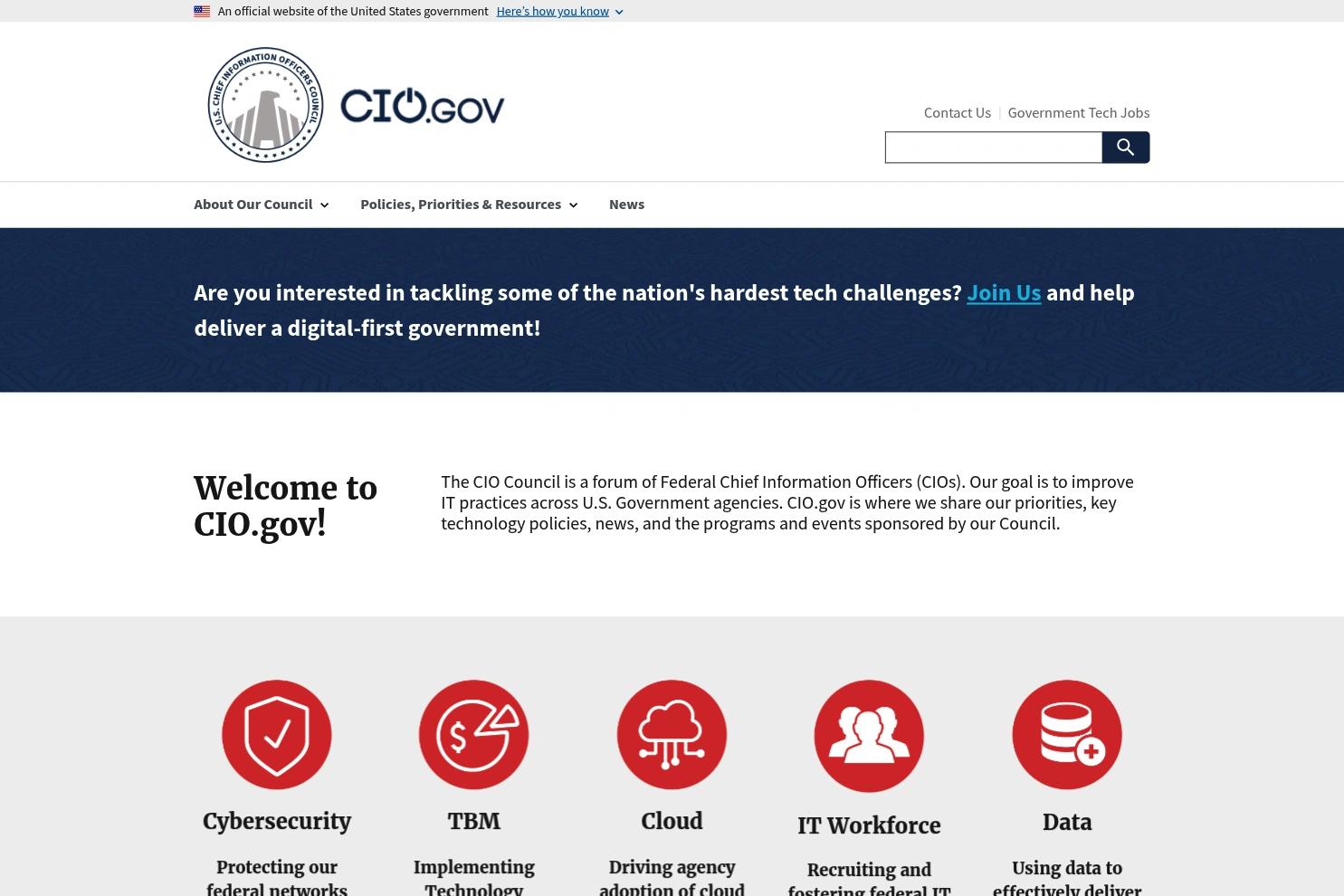
Task: Click inside the search input field
Action: click(x=993, y=147)
